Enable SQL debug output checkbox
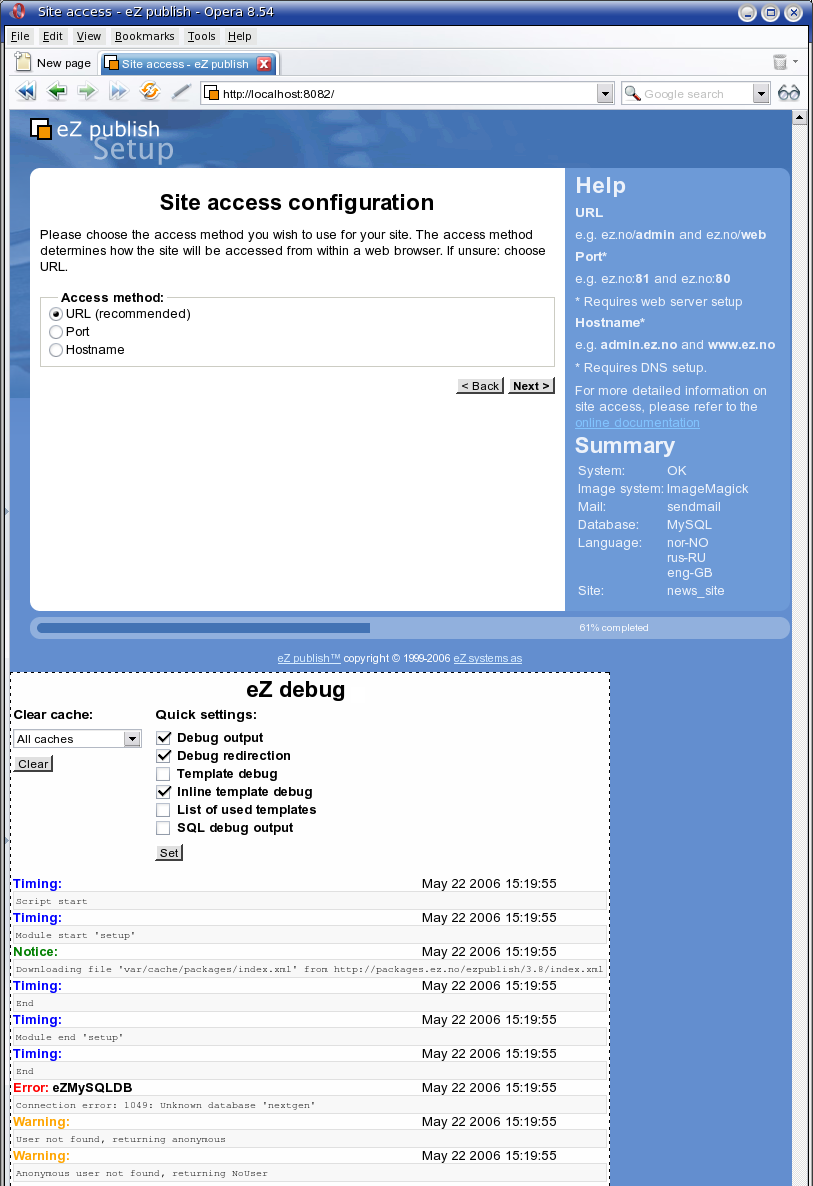This screenshot has height=1186, width=813. pos(163,828)
